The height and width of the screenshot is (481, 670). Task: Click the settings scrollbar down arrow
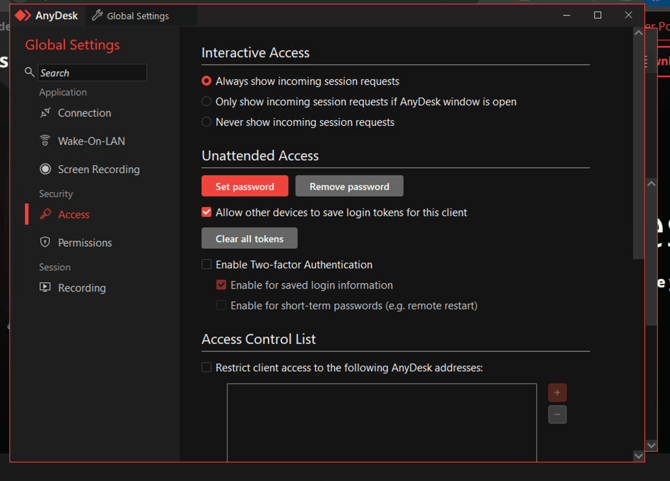click(x=638, y=456)
